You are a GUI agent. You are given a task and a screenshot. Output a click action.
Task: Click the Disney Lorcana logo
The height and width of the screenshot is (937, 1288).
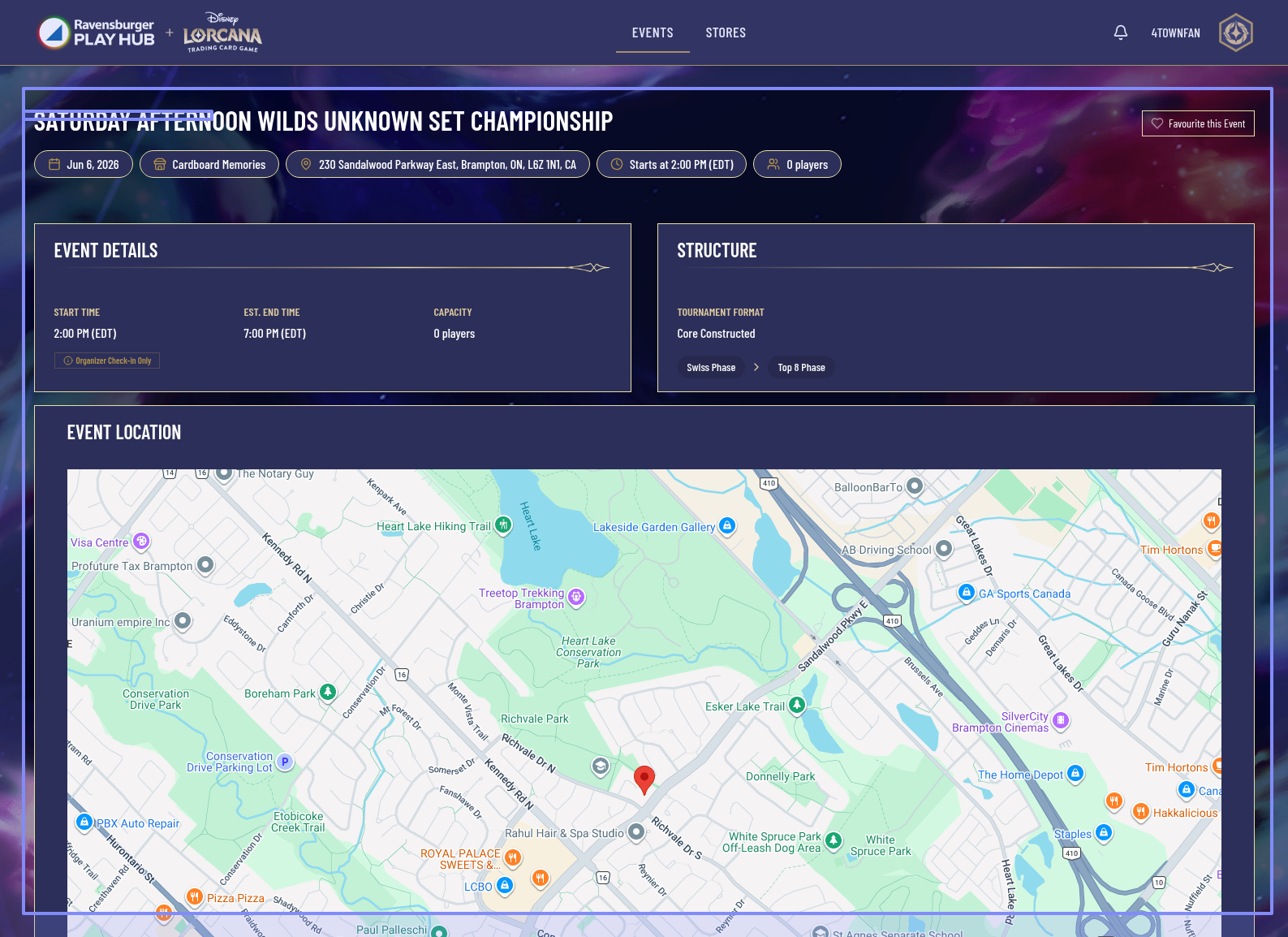222,32
